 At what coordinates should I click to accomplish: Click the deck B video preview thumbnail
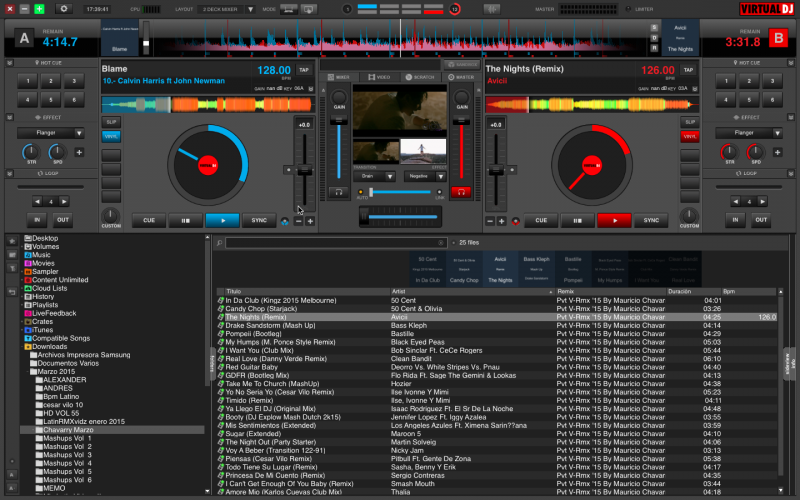(x=423, y=151)
